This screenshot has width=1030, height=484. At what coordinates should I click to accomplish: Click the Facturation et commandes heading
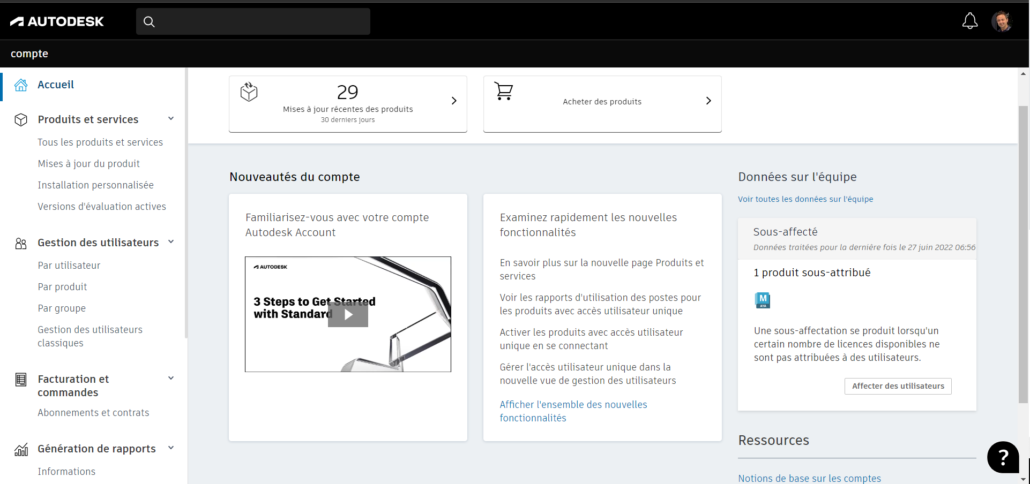73,385
